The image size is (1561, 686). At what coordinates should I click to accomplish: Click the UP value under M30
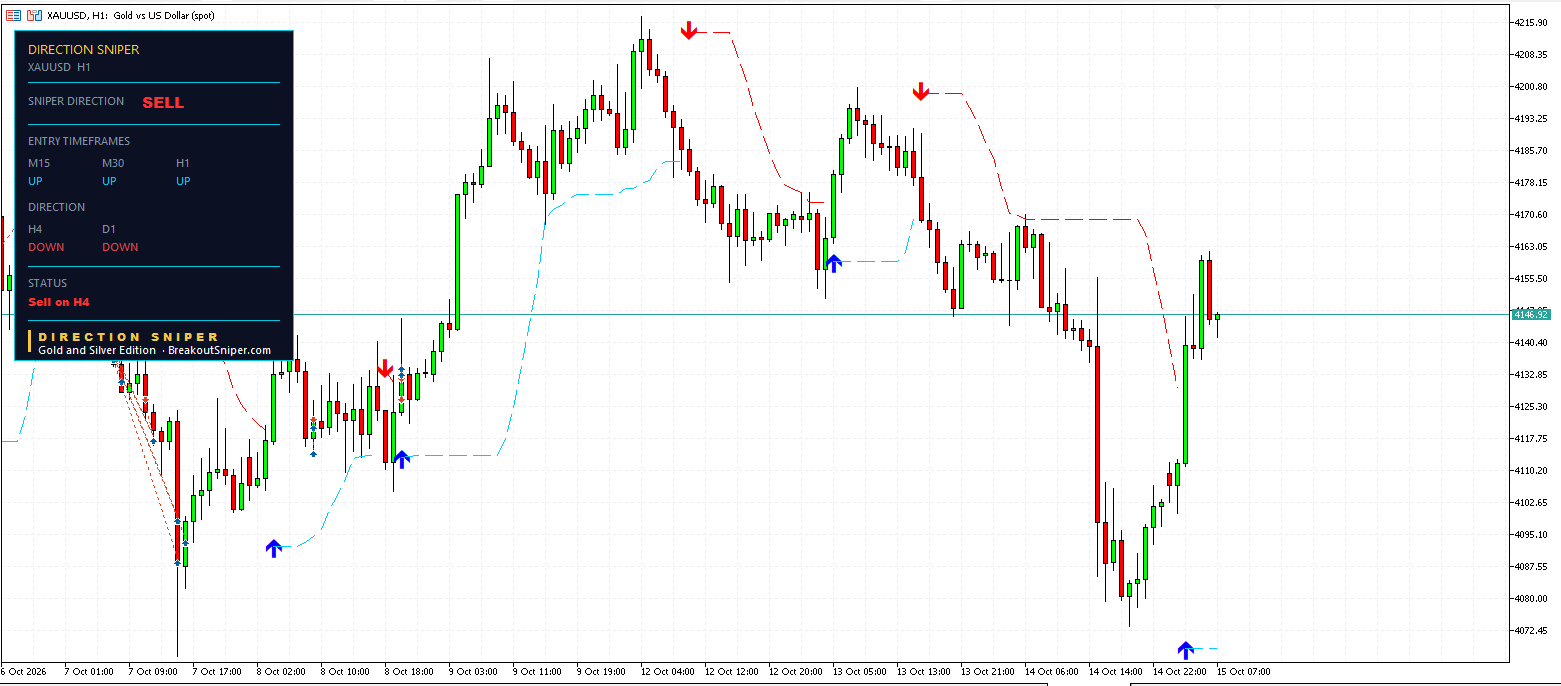110,181
